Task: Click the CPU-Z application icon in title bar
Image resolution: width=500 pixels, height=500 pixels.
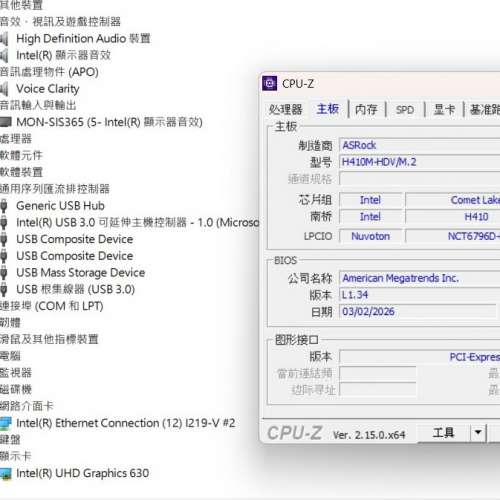Action: pos(269,83)
